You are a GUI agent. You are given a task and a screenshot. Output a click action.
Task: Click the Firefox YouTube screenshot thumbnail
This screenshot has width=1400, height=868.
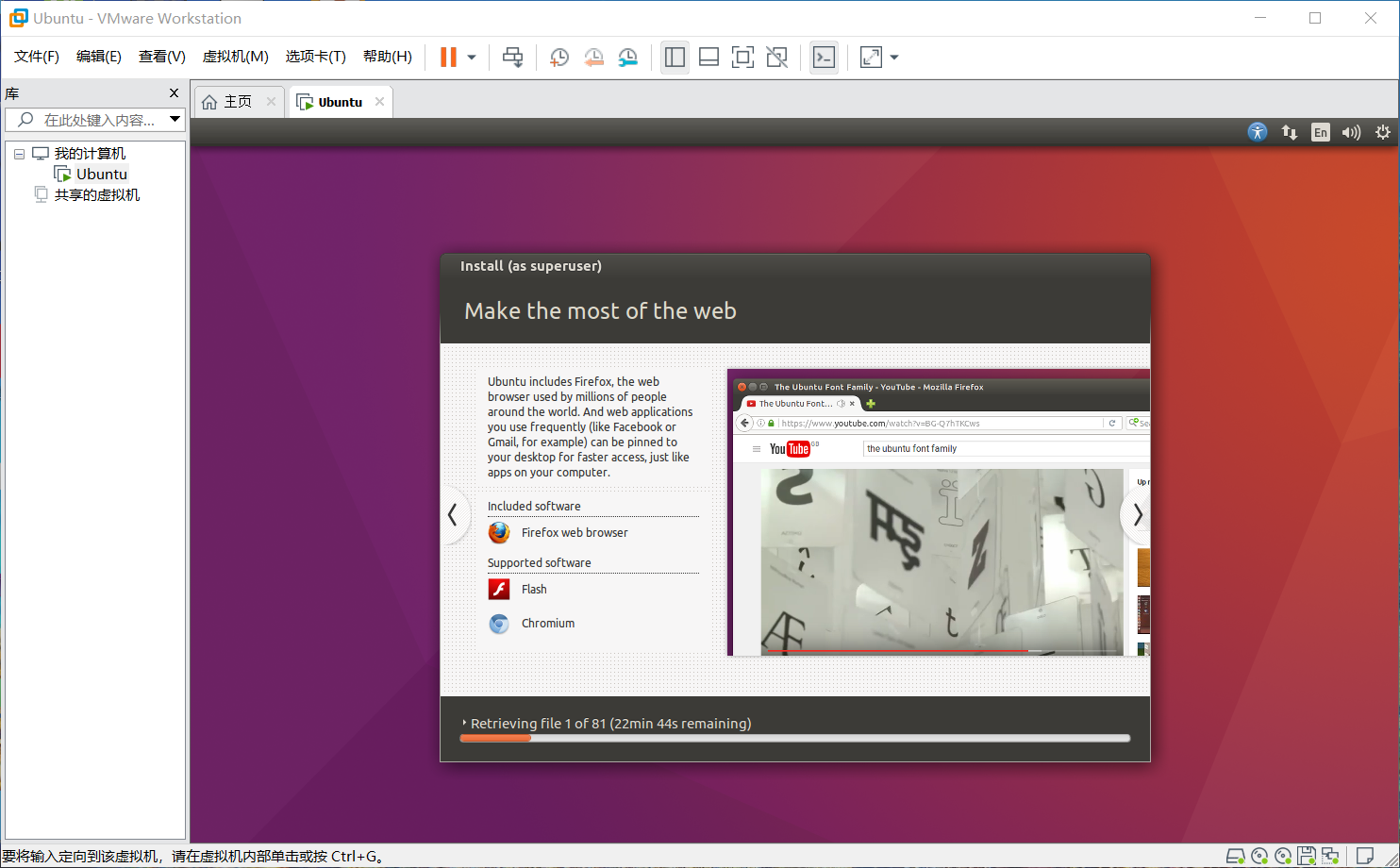939,512
